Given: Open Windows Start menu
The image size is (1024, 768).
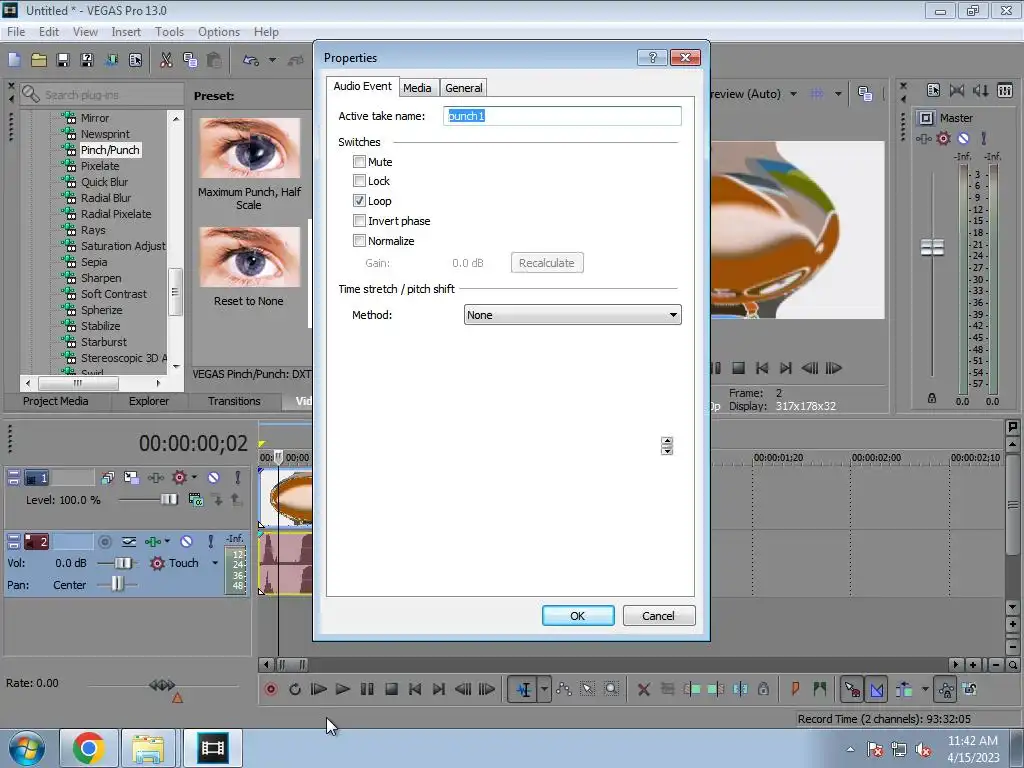Looking at the screenshot, I should click(26, 748).
